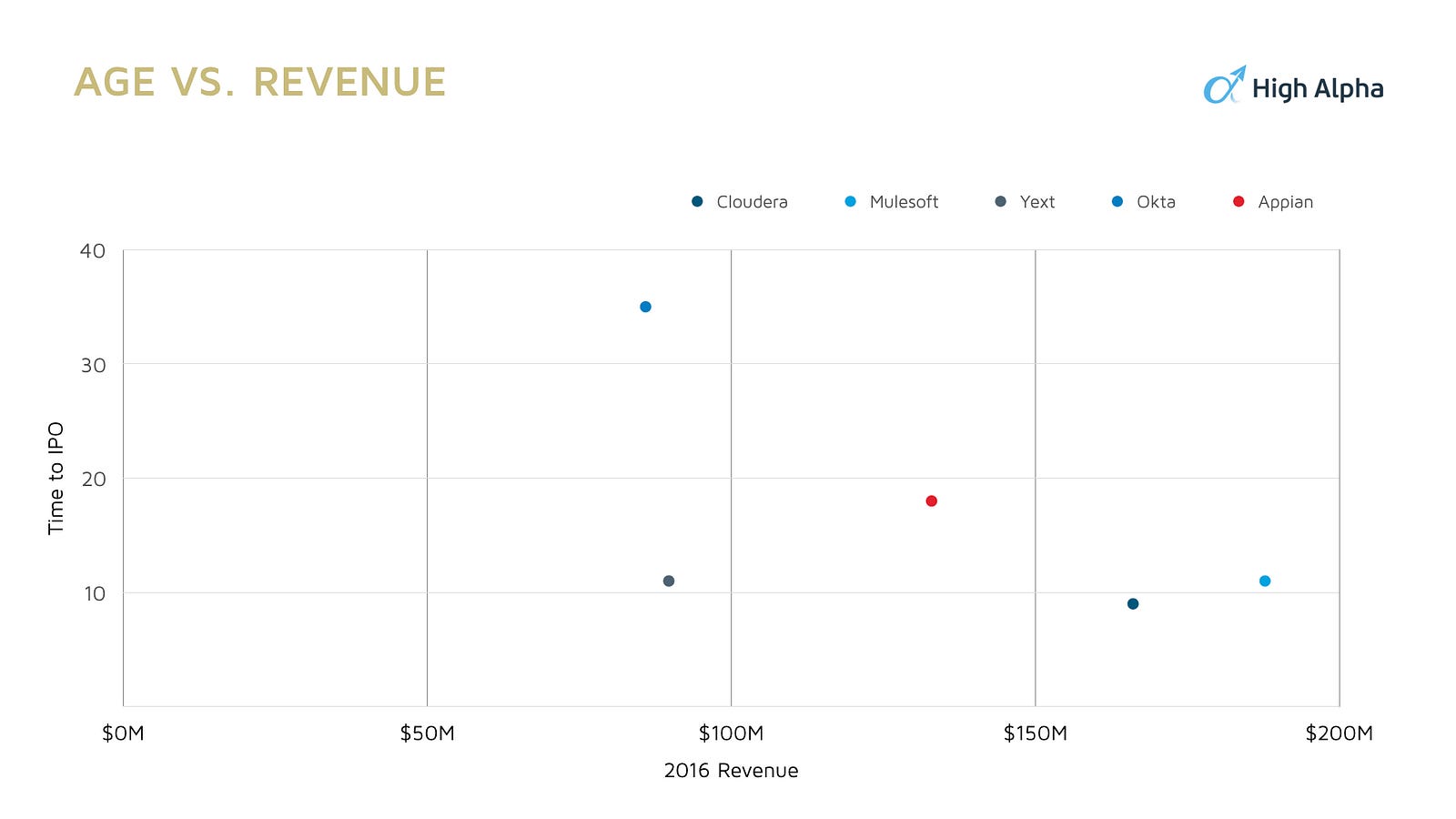
Task: Select the Mulesoft legend color dot
Action: click(850, 201)
